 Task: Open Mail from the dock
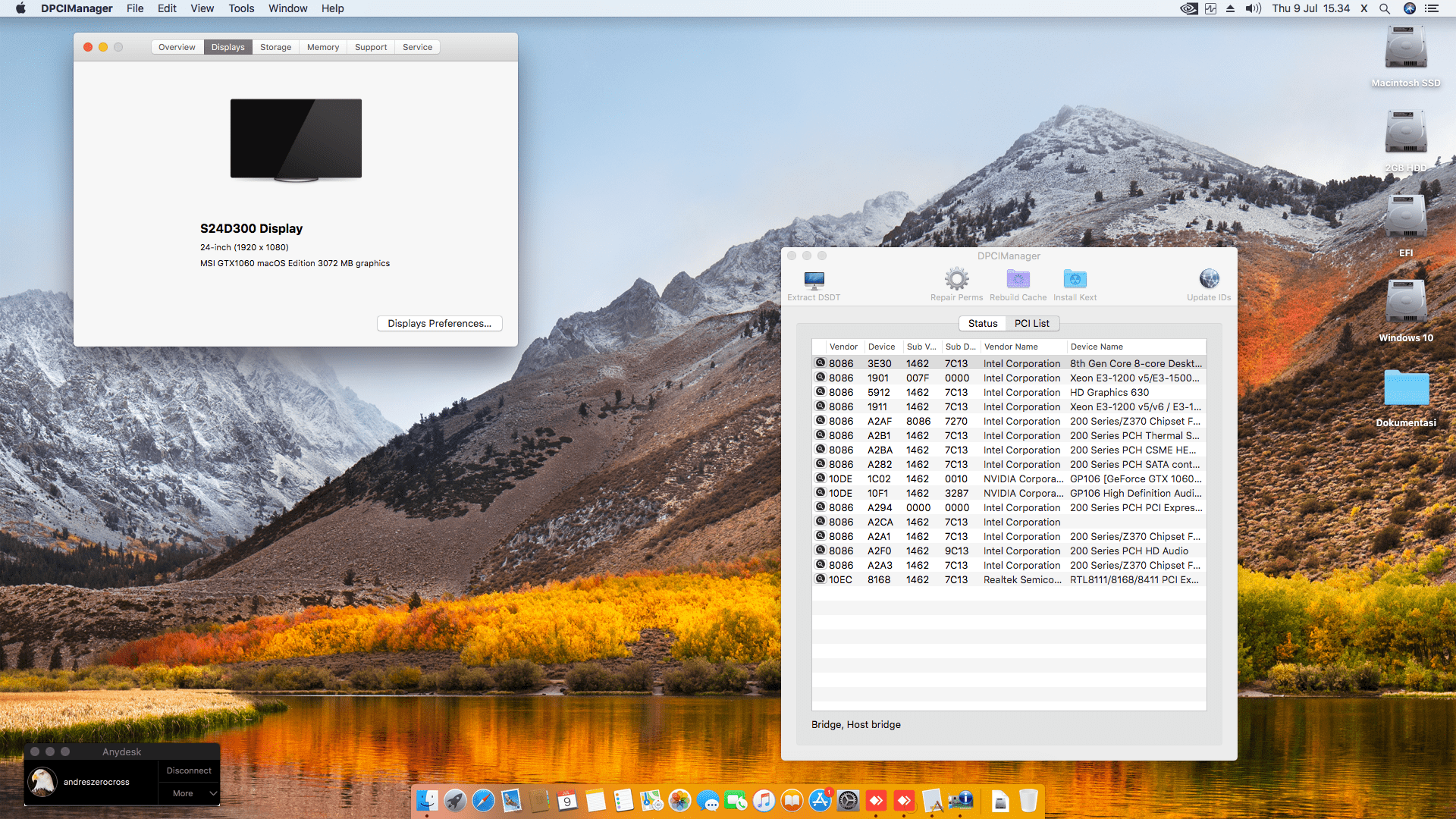[x=511, y=800]
